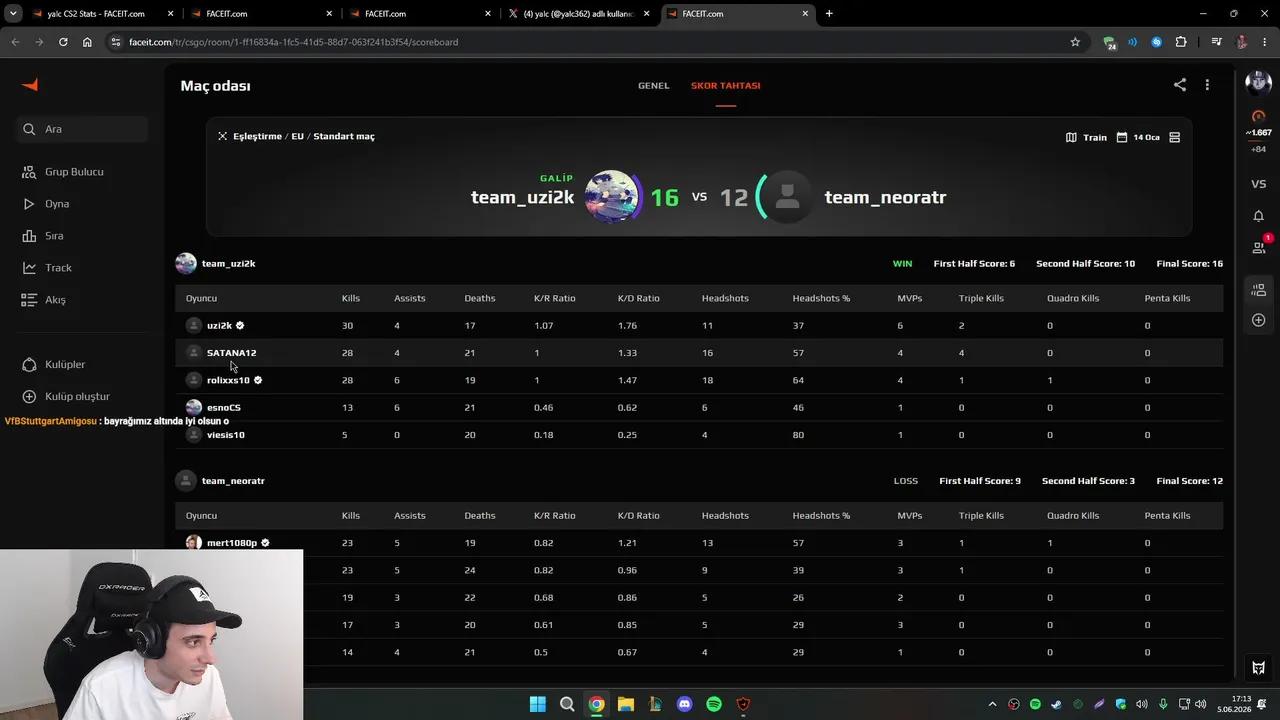Open Akış in the sidebar
This screenshot has width=1280, height=720.
point(44,300)
